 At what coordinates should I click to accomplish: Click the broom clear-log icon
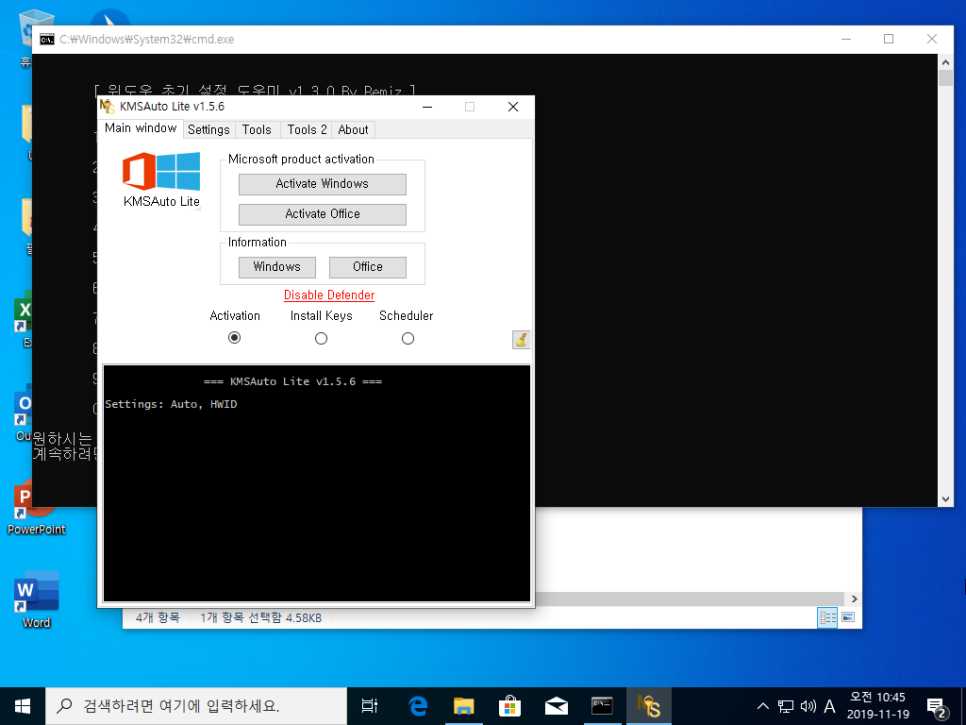click(x=521, y=340)
